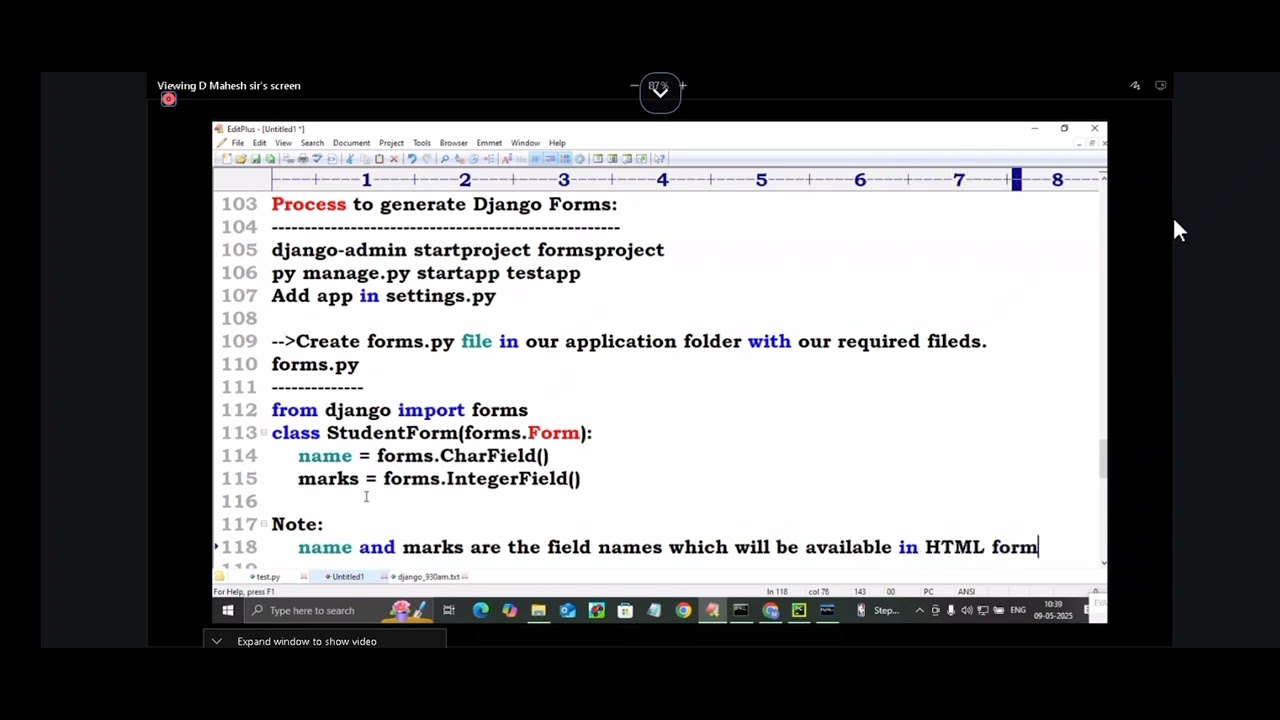Screen dimensions: 1280x720
Task: Open Google Chrome from the taskbar
Action: coord(683,611)
